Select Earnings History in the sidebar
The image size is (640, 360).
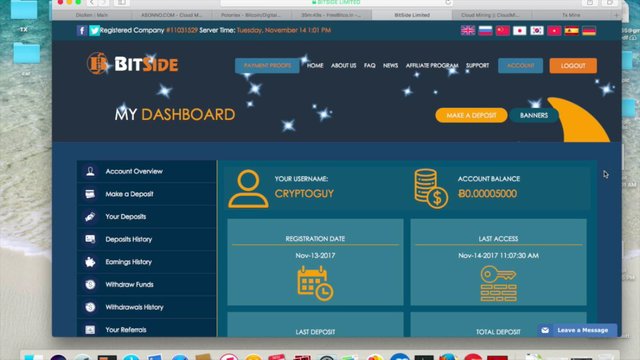click(147, 262)
